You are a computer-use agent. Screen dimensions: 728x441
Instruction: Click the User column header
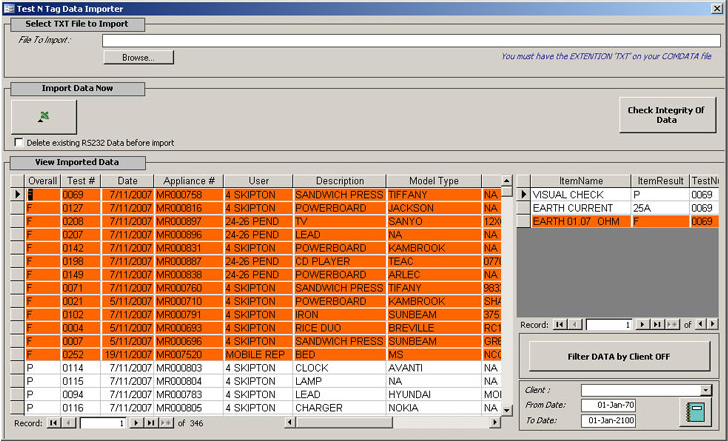[258, 181]
